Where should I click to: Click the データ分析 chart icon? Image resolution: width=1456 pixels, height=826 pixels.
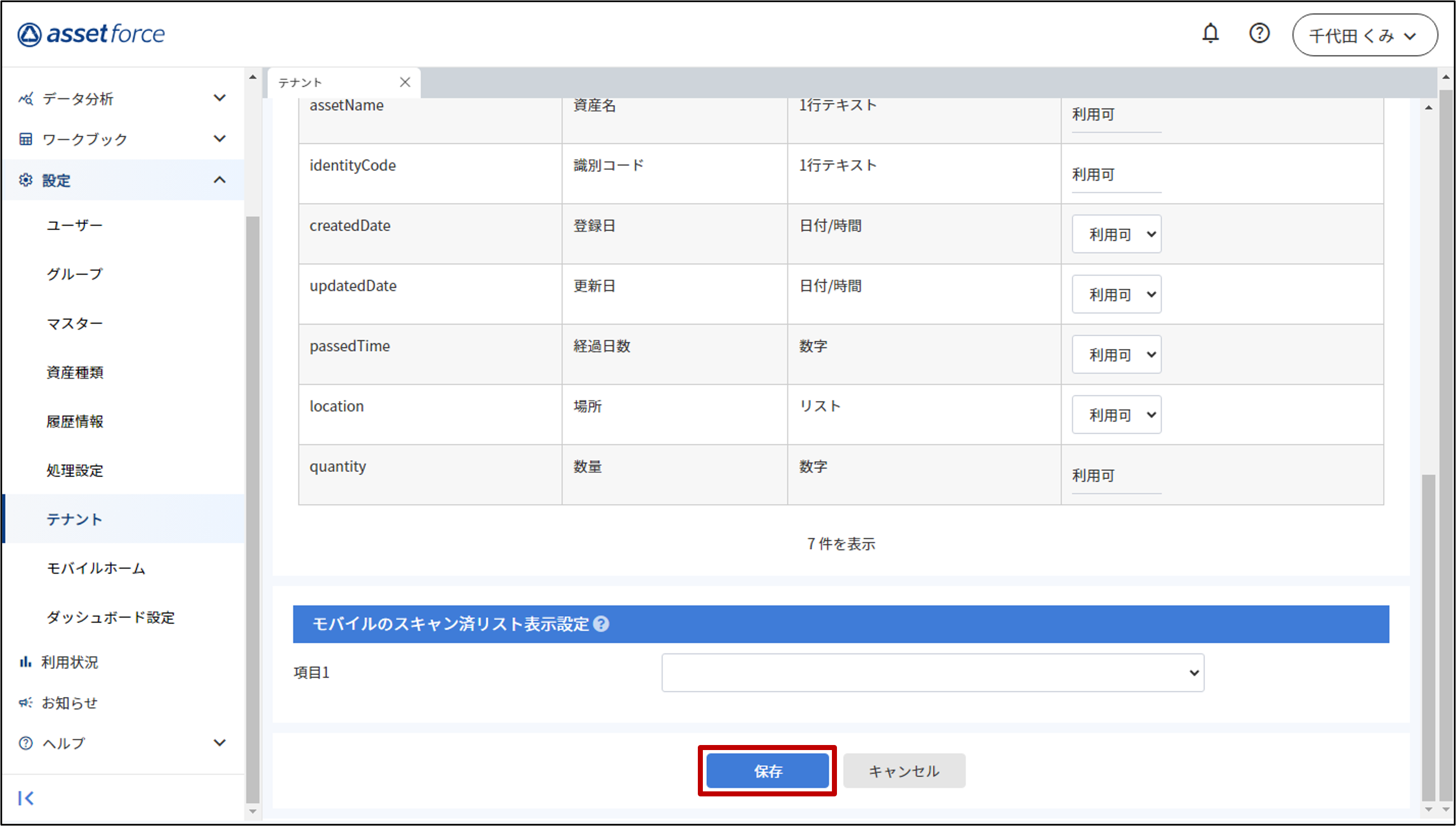(x=26, y=99)
